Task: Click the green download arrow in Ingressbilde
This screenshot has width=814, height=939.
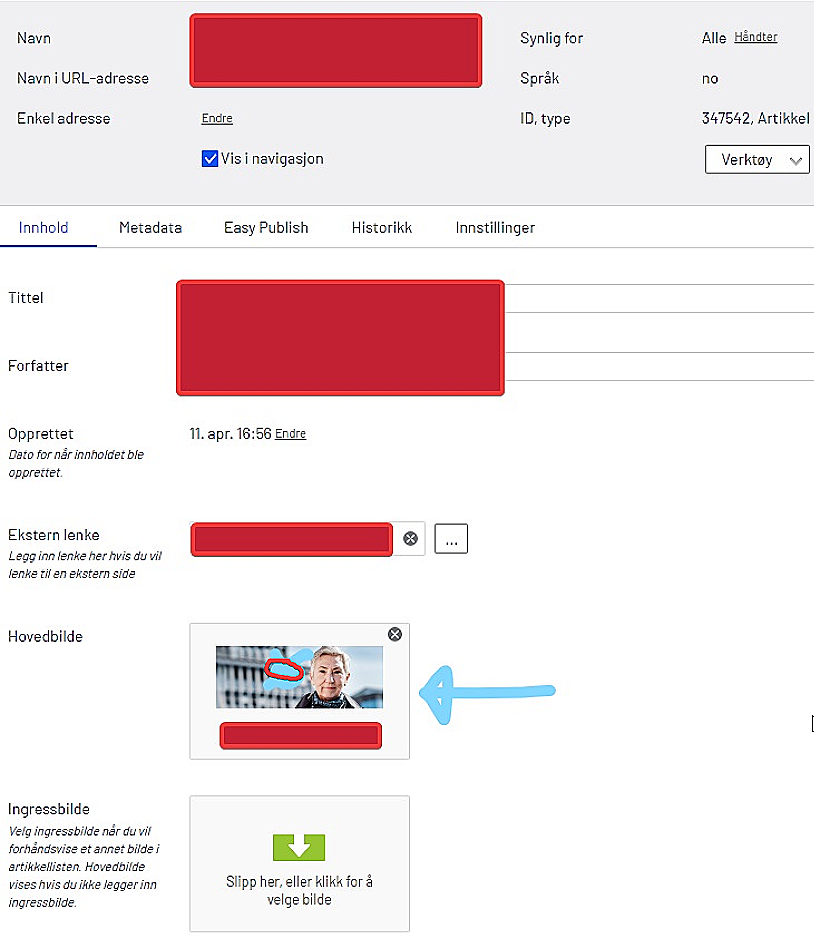Action: (299, 848)
